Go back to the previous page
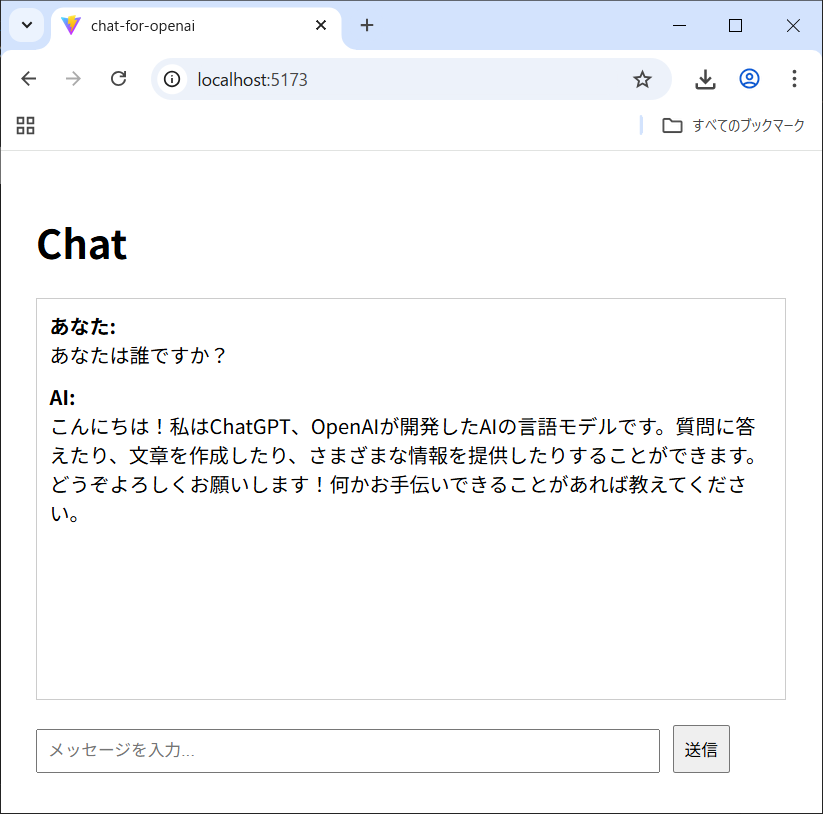Viewport: 823px width, 814px height. tap(29, 79)
